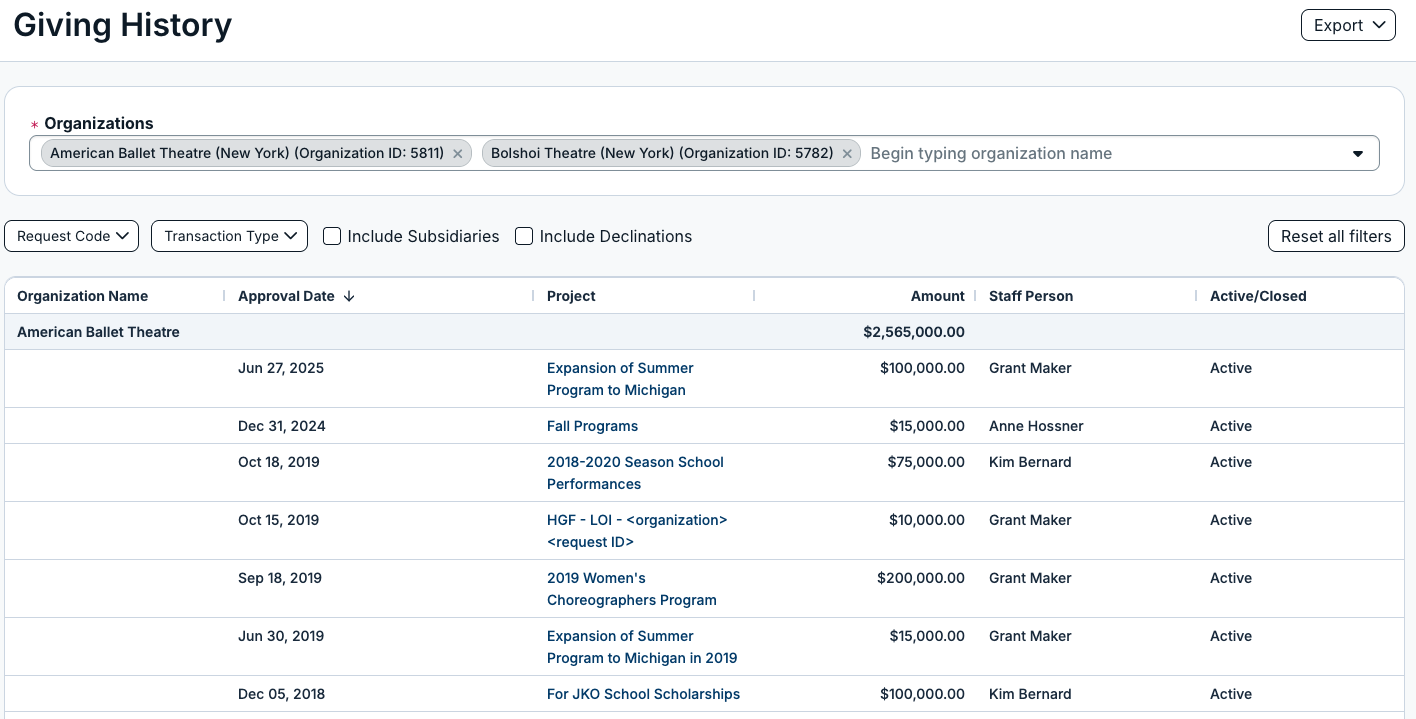The image size is (1416, 719).
Task: Click the Staff Person column header
Action: 1031,296
